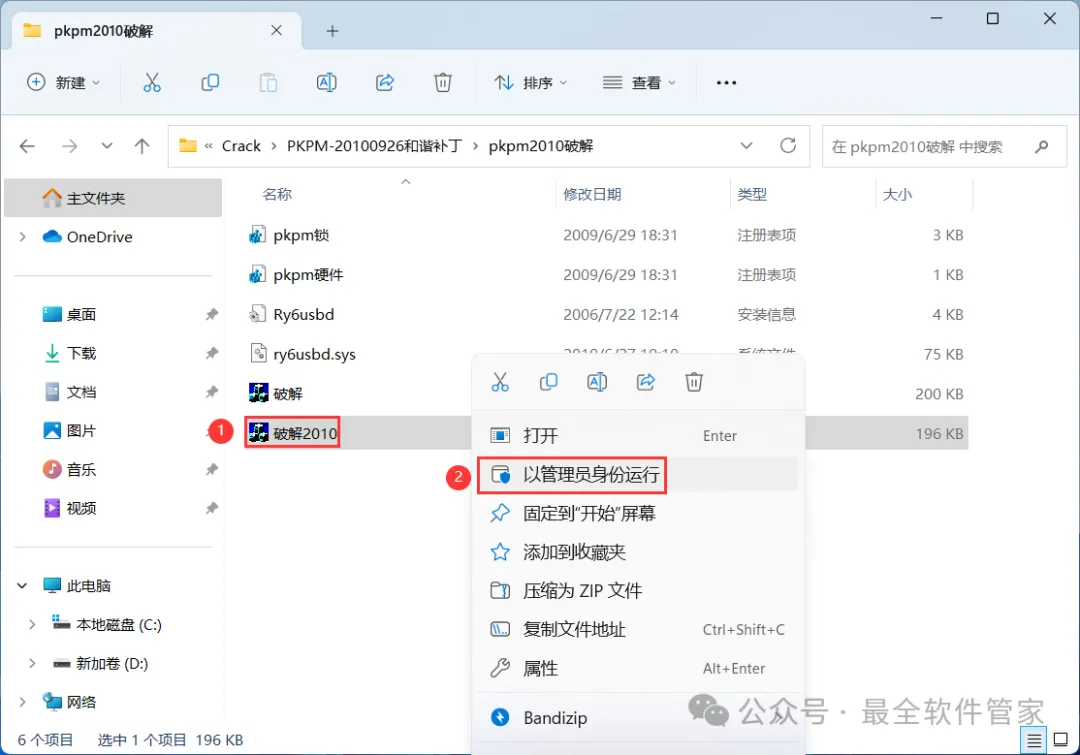
Task: Sort by the 名称 column header
Action: click(x=277, y=194)
